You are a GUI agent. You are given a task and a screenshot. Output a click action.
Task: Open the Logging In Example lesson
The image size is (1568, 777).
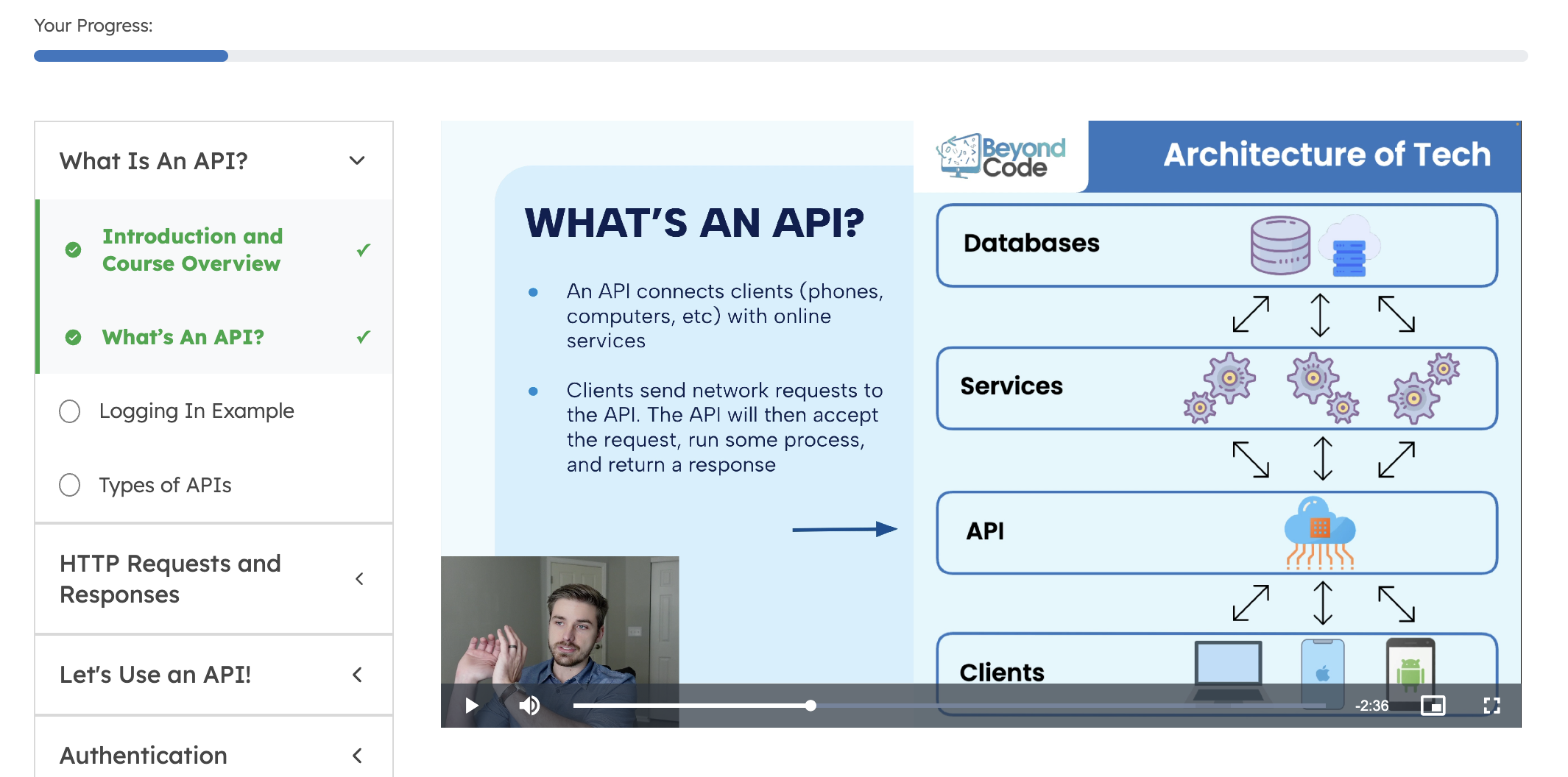[x=197, y=411]
